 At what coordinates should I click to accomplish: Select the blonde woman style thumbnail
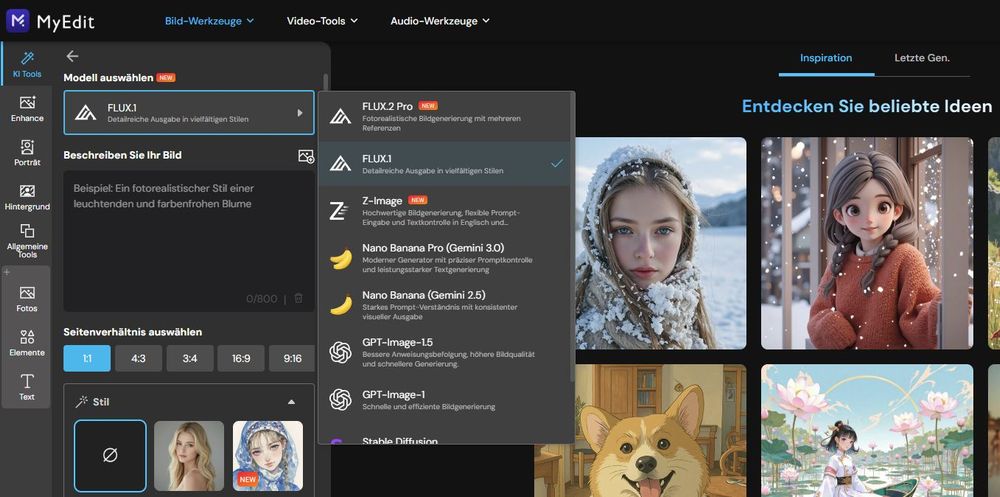pos(189,456)
